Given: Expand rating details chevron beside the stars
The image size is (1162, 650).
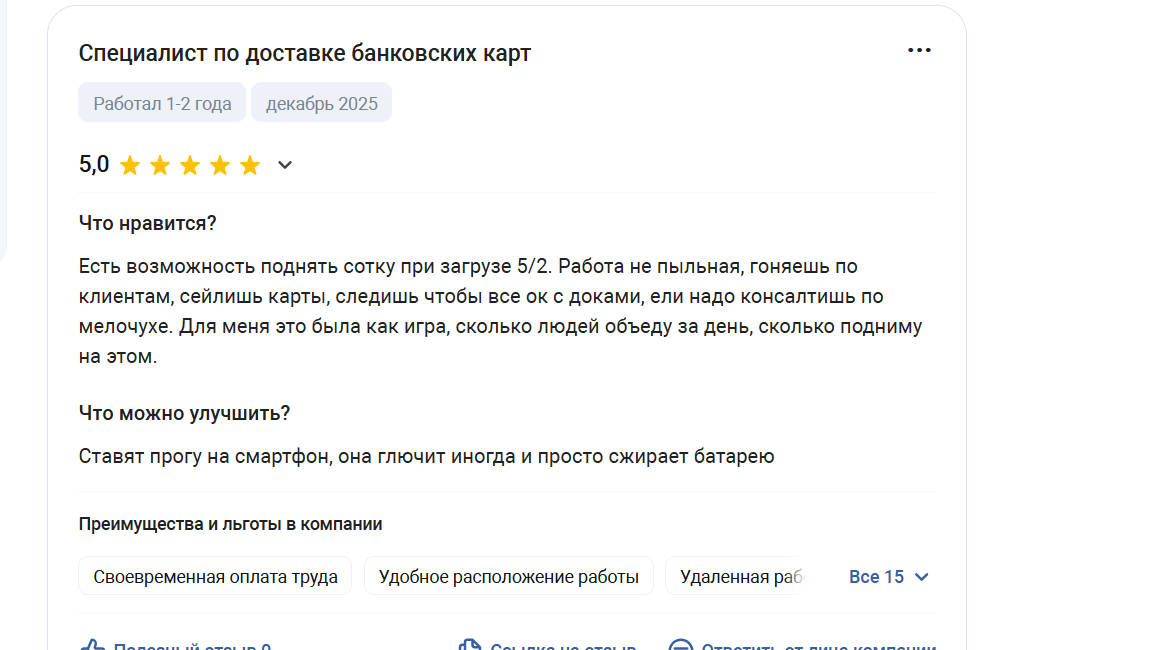Looking at the screenshot, I should (x=285, y=166).
